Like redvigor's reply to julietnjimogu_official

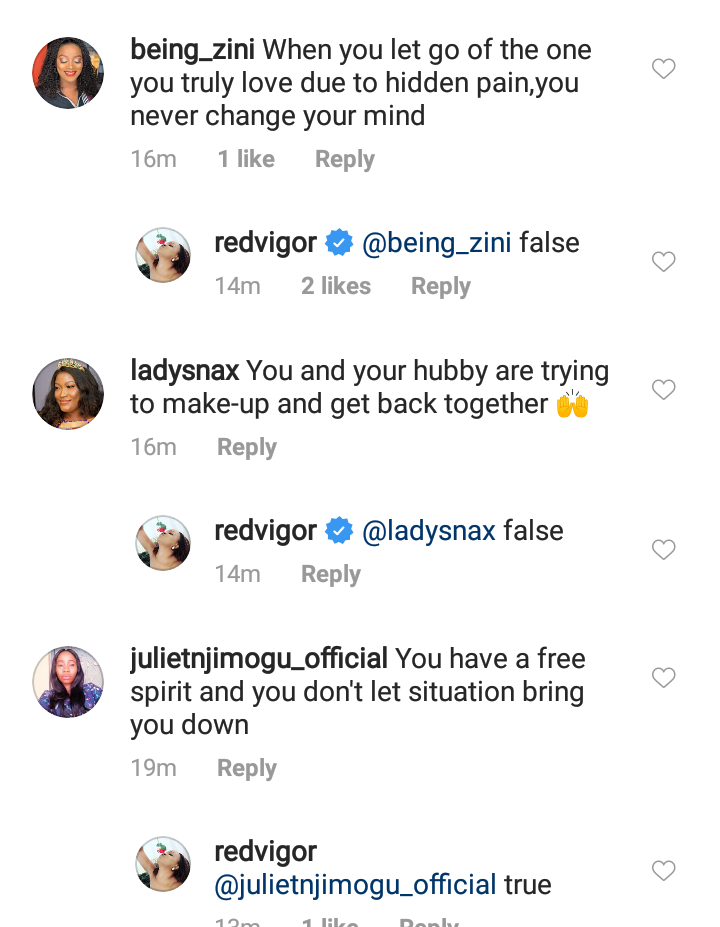[663, 870]
